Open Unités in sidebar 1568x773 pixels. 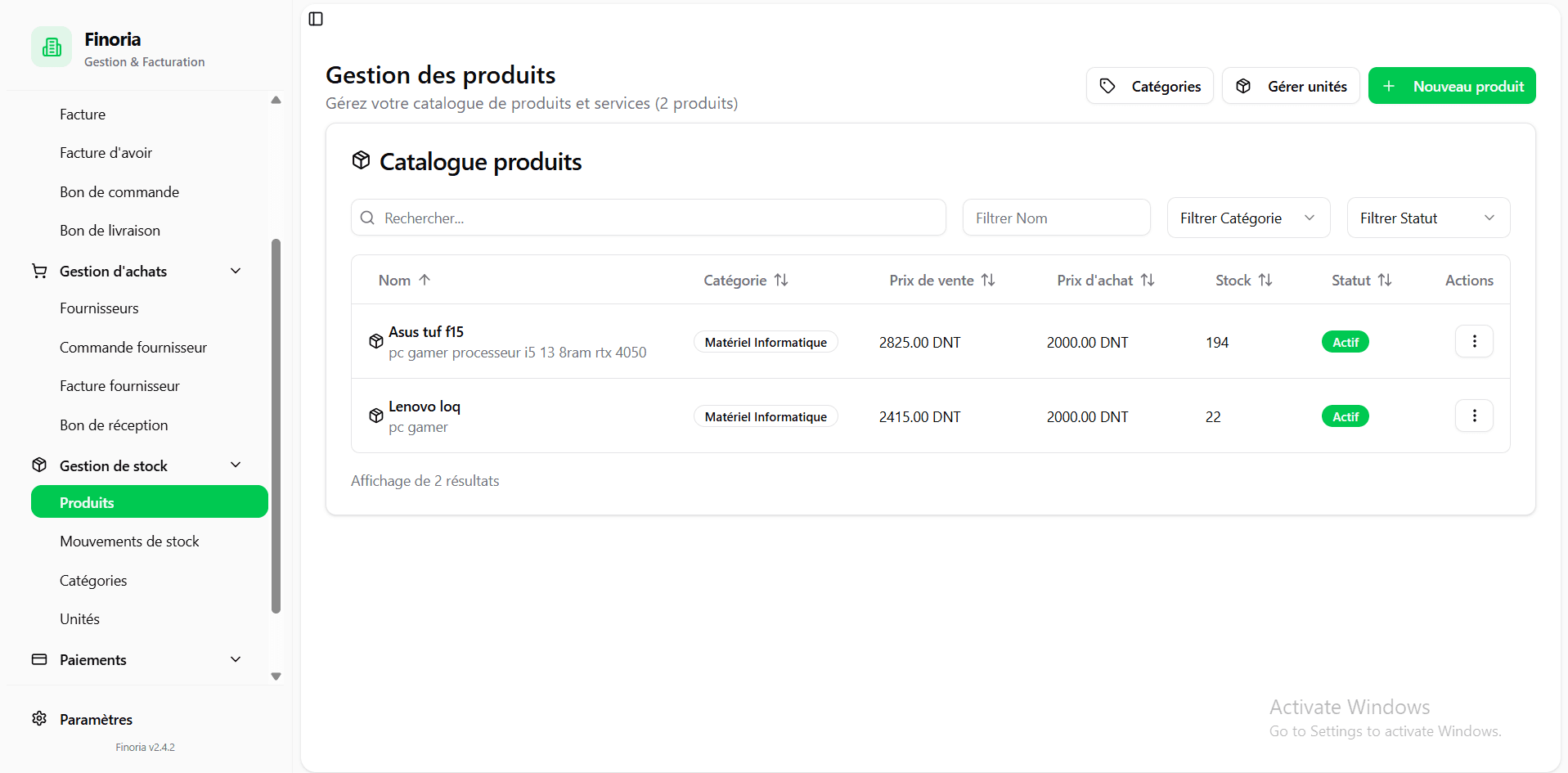79,619
